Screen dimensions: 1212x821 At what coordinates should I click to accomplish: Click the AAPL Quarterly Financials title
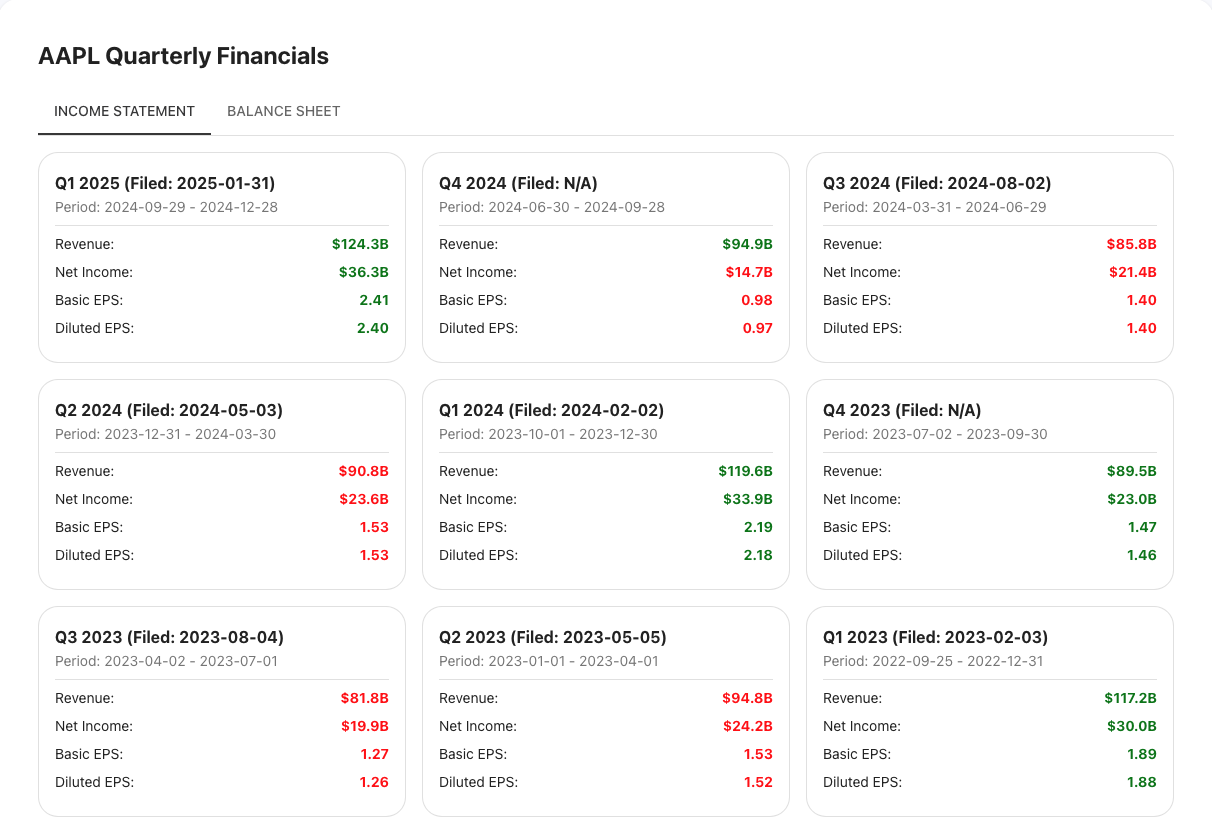click(x=183, y=56)
